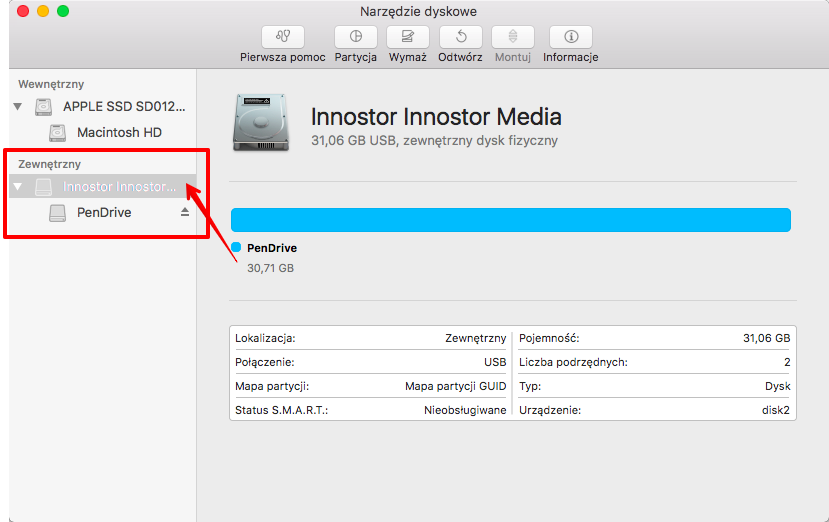
Task: Click the Urządzenie: label
Action: pos(550,410)
